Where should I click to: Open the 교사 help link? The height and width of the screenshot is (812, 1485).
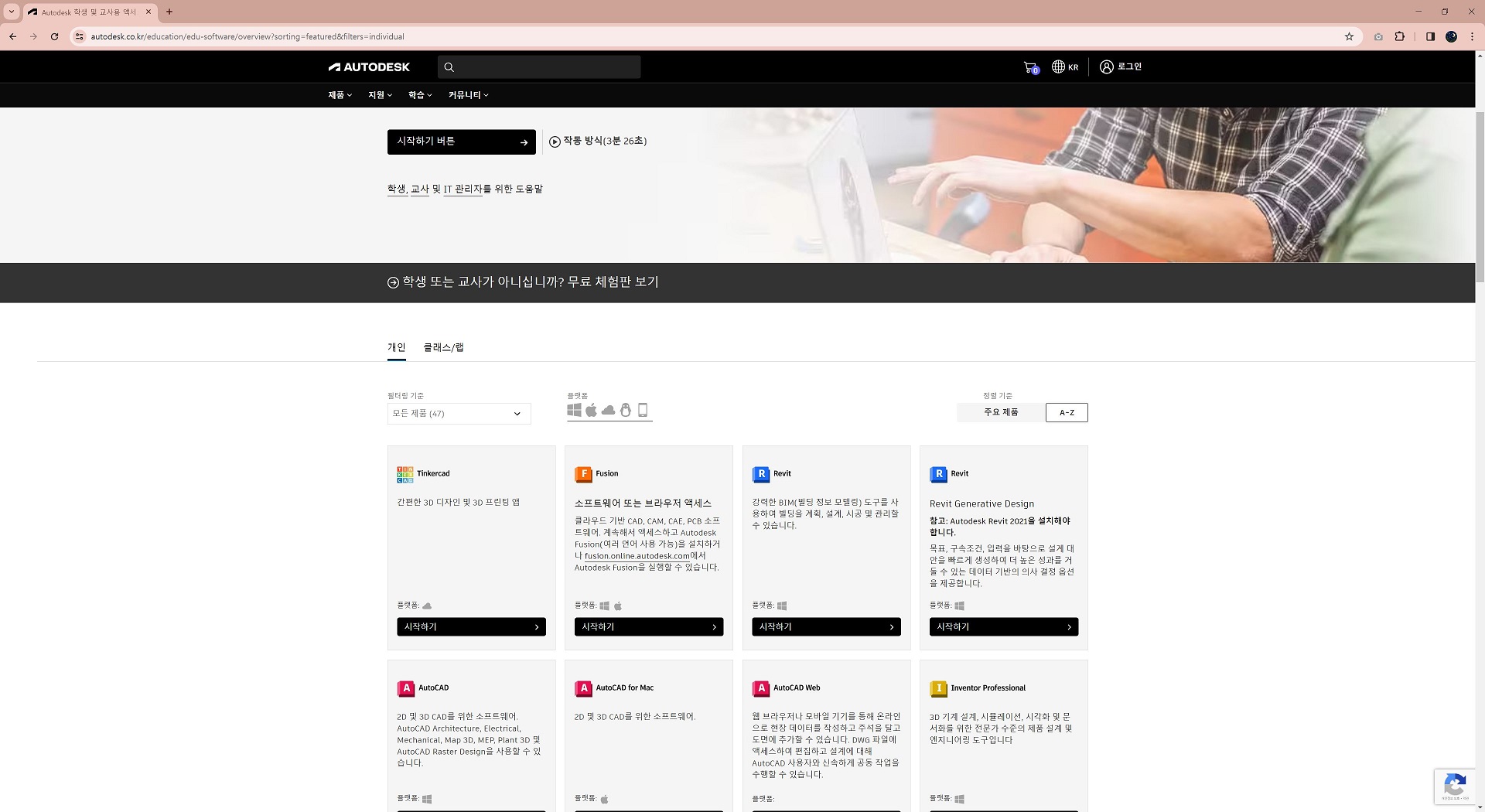420,189
